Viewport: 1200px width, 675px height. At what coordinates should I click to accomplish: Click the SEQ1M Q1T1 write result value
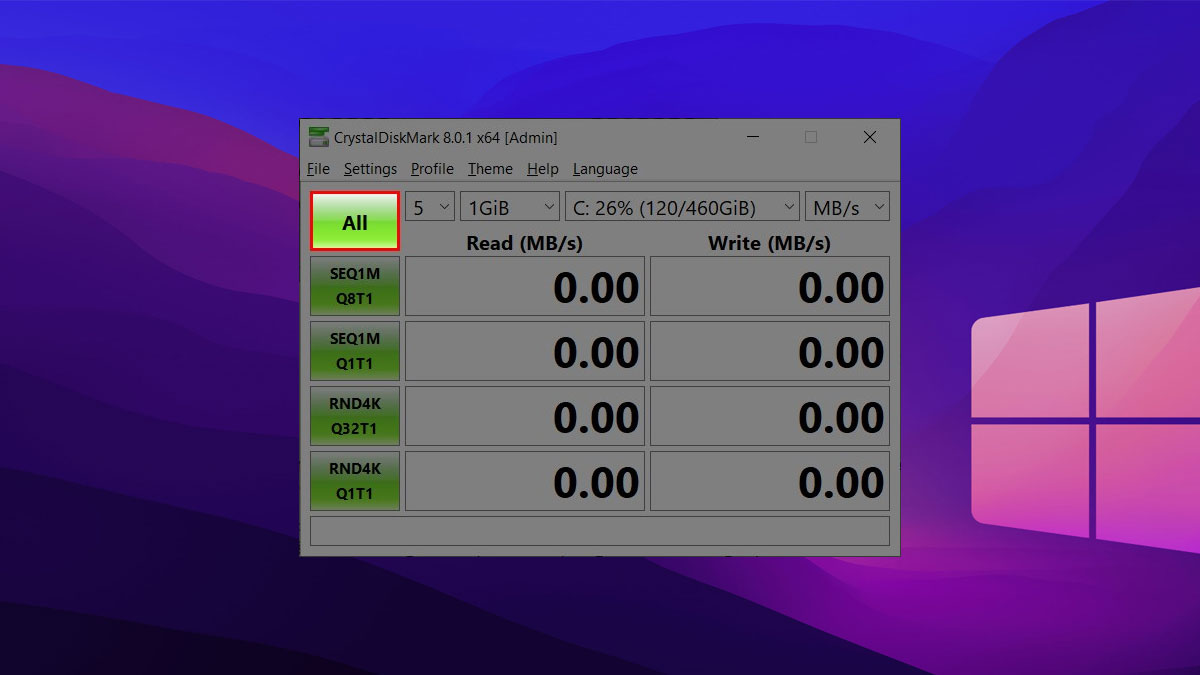(x=770, y=351)
